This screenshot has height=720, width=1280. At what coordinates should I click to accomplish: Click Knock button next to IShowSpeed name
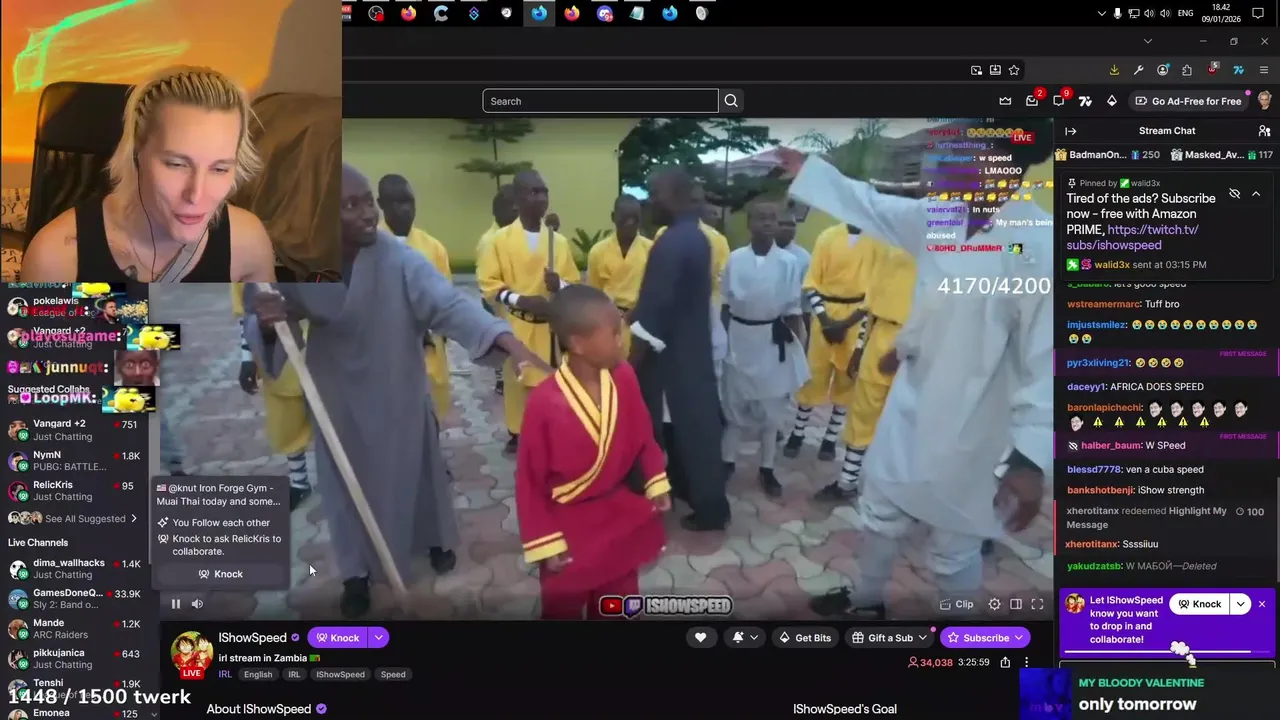(x=337, y=638)
